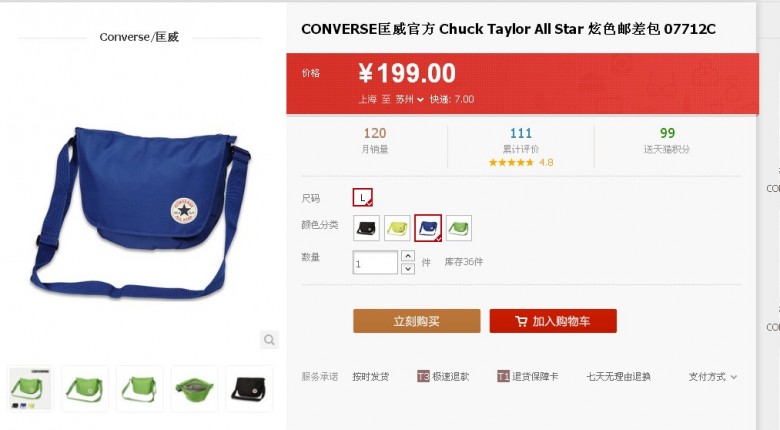Increase quantity with the up arrow
The width and height of the screenshot is (780, 430).
click(x=408, y=256)
